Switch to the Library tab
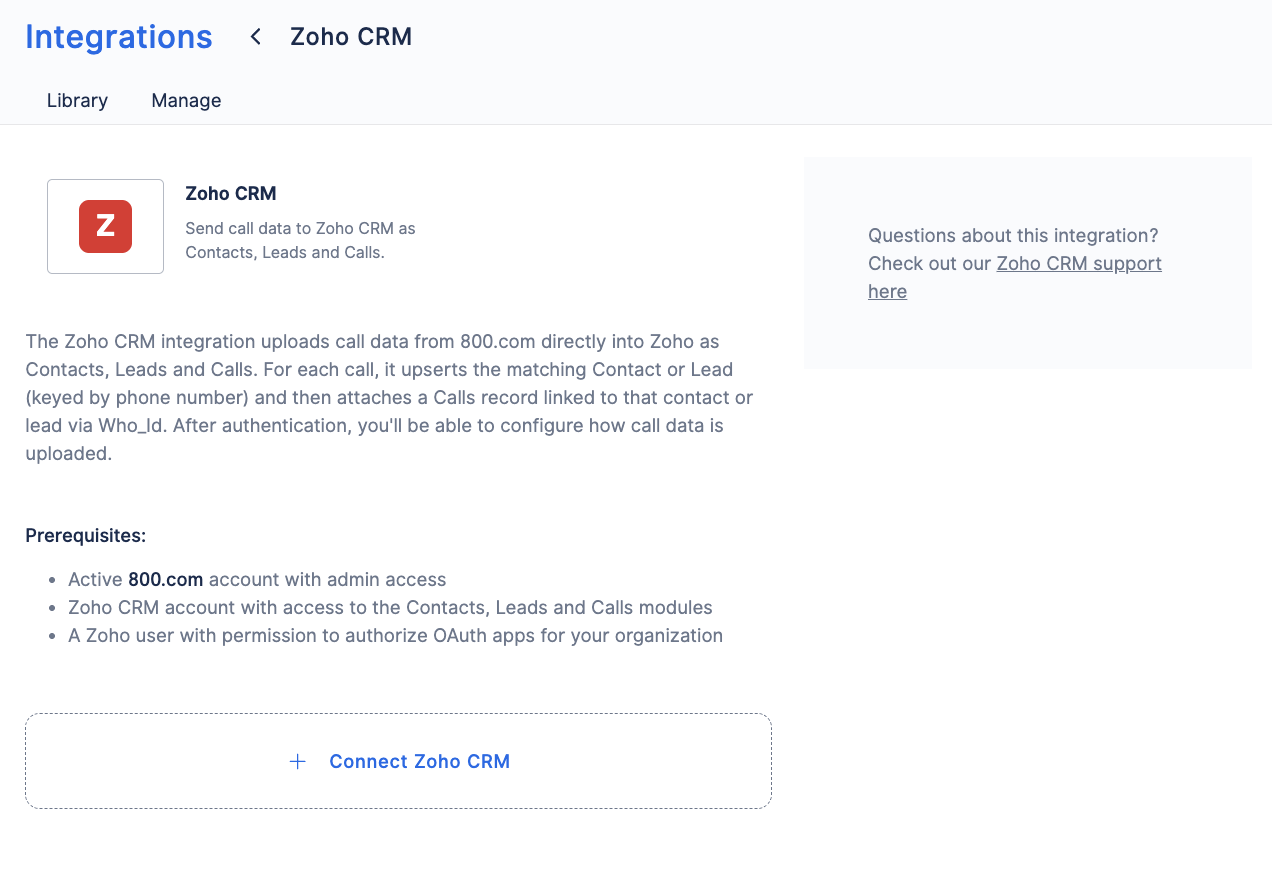This screenshot has width=1272, height=872. click(x=77, y=101)
